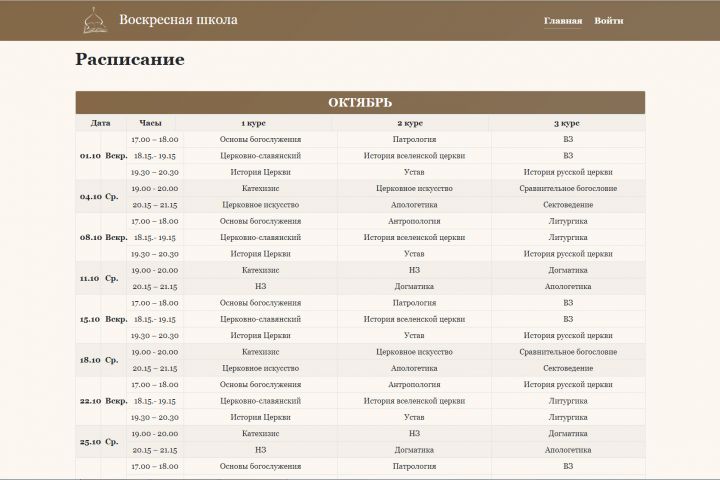Click Церковное искусство in 2 курс on 18.10
This screenshot has height=480, width=720.
click(414, 352)
